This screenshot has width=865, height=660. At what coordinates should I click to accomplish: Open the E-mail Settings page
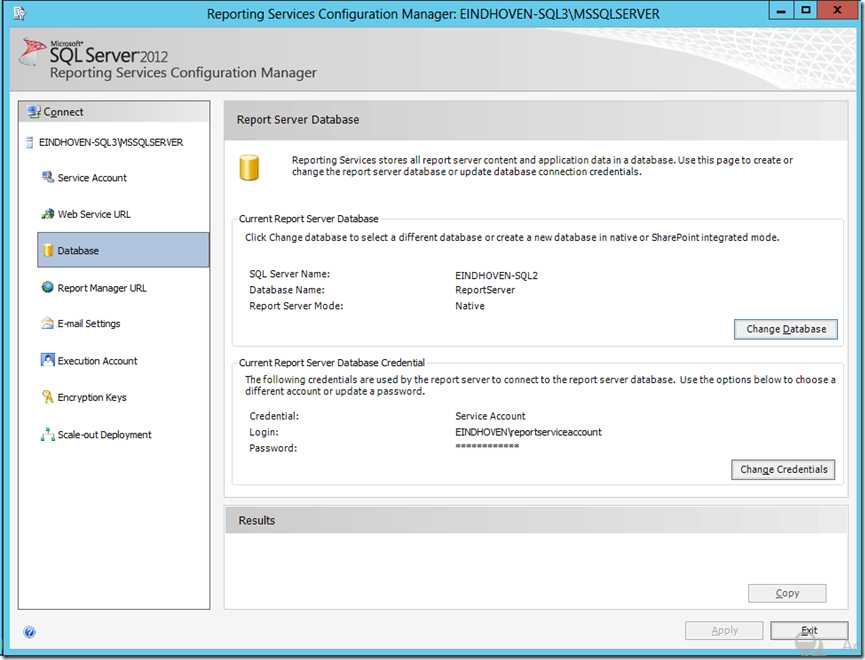[x=89, y=323]
